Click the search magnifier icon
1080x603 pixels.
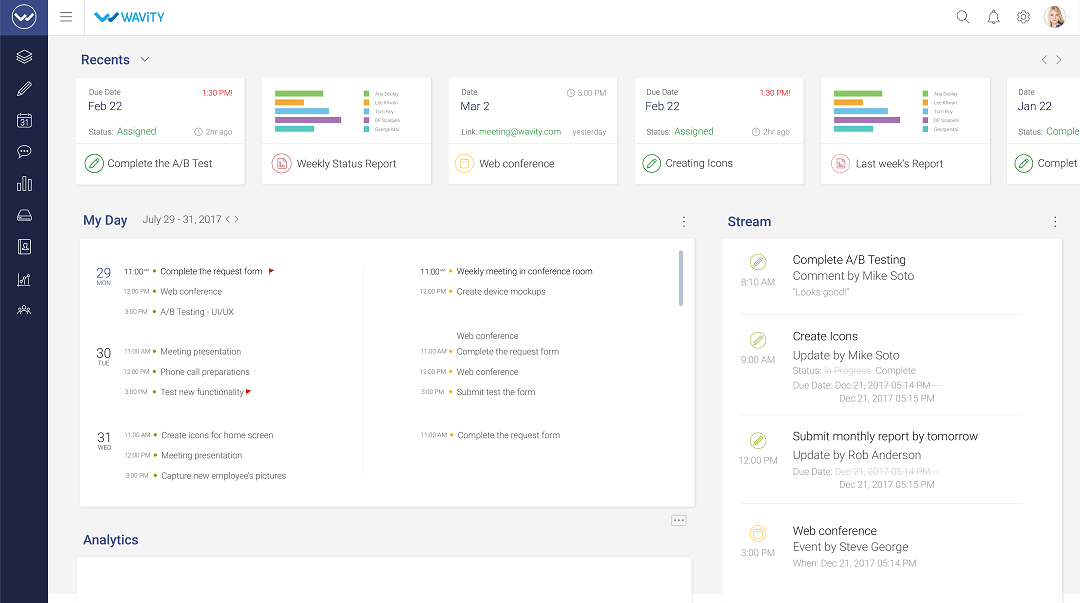[963, 17]
